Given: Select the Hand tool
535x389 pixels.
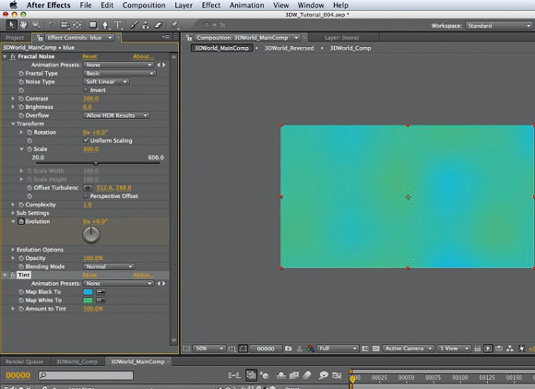Looking at the screenshot, I should pyautogui.click(x=23, y=25).
